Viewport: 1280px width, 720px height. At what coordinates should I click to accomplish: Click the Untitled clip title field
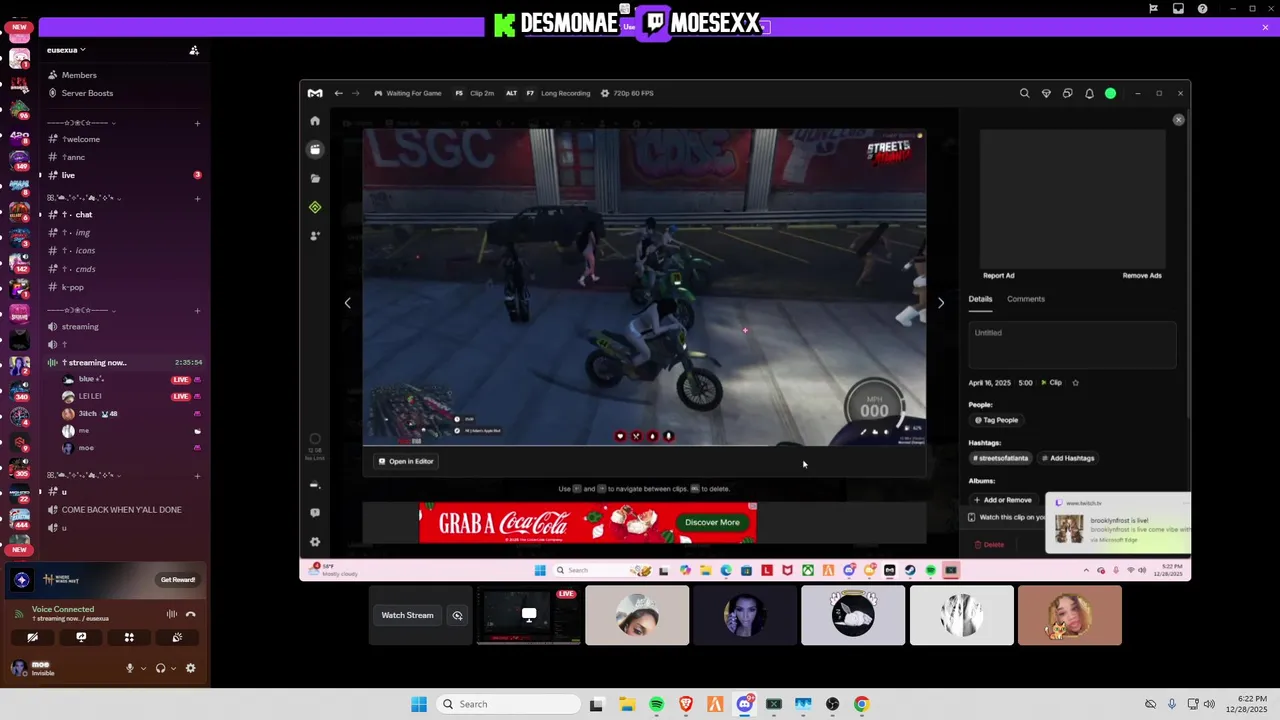point(1072,345)
